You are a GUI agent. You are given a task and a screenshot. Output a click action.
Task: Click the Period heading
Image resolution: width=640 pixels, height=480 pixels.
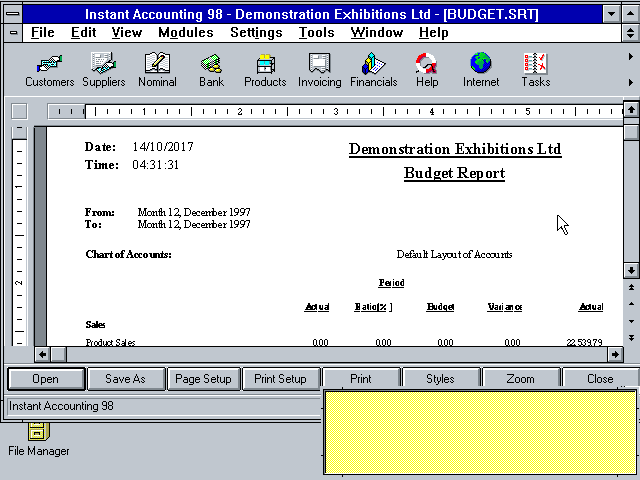click(391, 282)
